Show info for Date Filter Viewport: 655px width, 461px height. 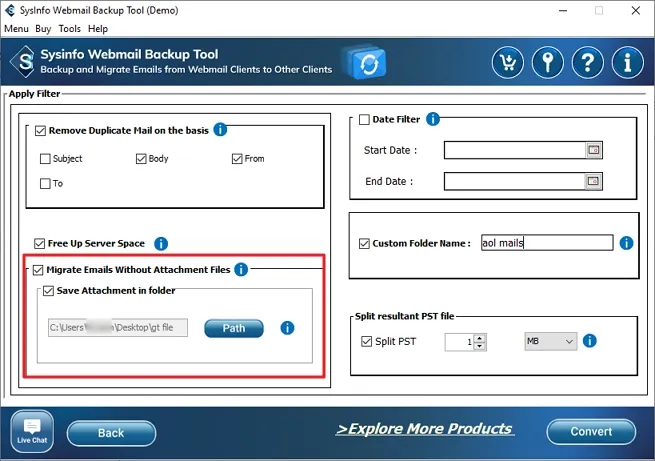pos(433,119)
